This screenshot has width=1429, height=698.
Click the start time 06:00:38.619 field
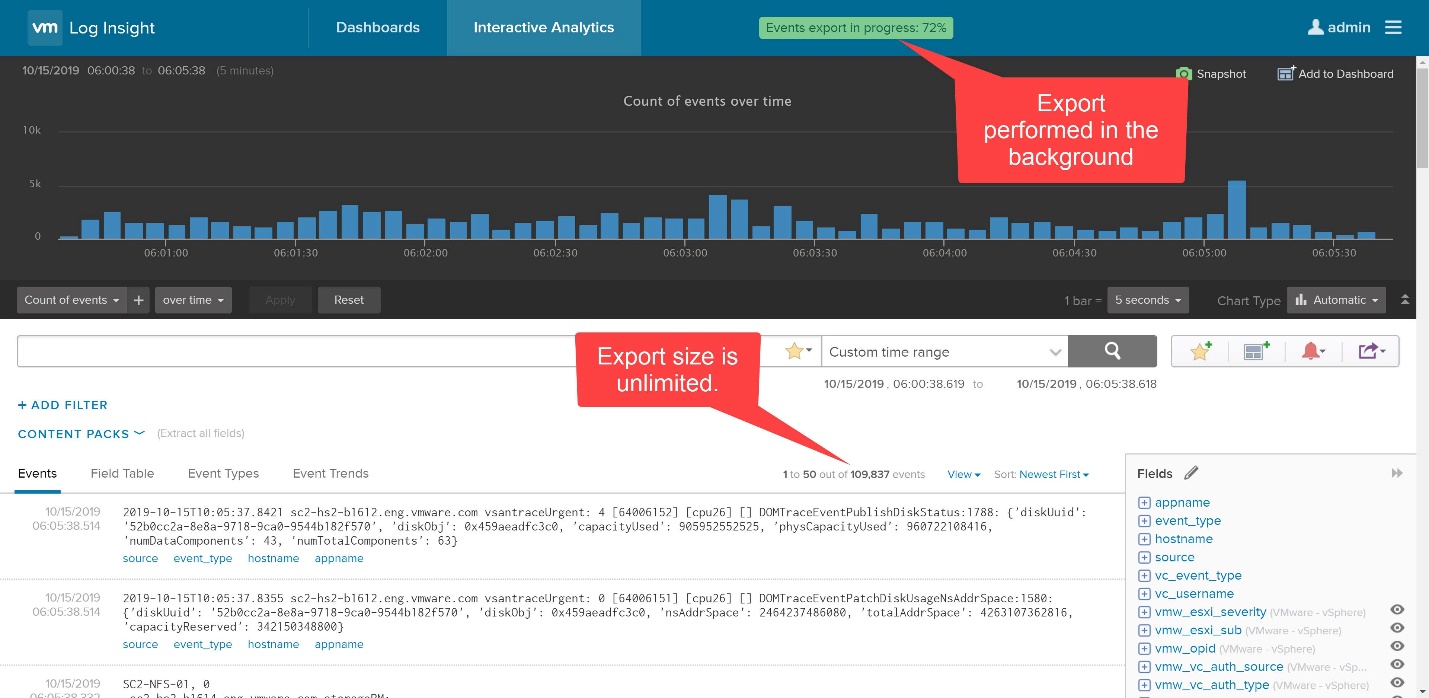pos(896,384)
